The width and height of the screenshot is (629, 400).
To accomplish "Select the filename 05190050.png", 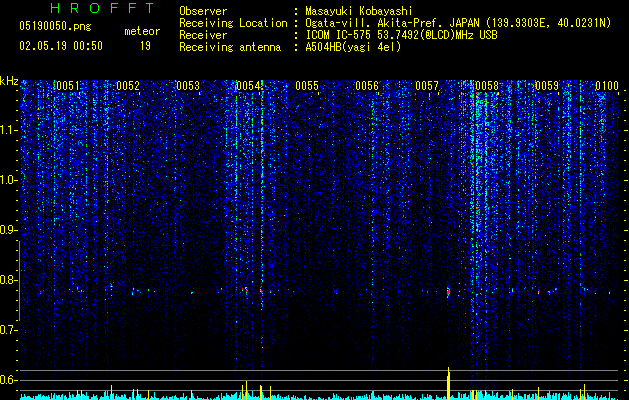I will coord(55,26).
